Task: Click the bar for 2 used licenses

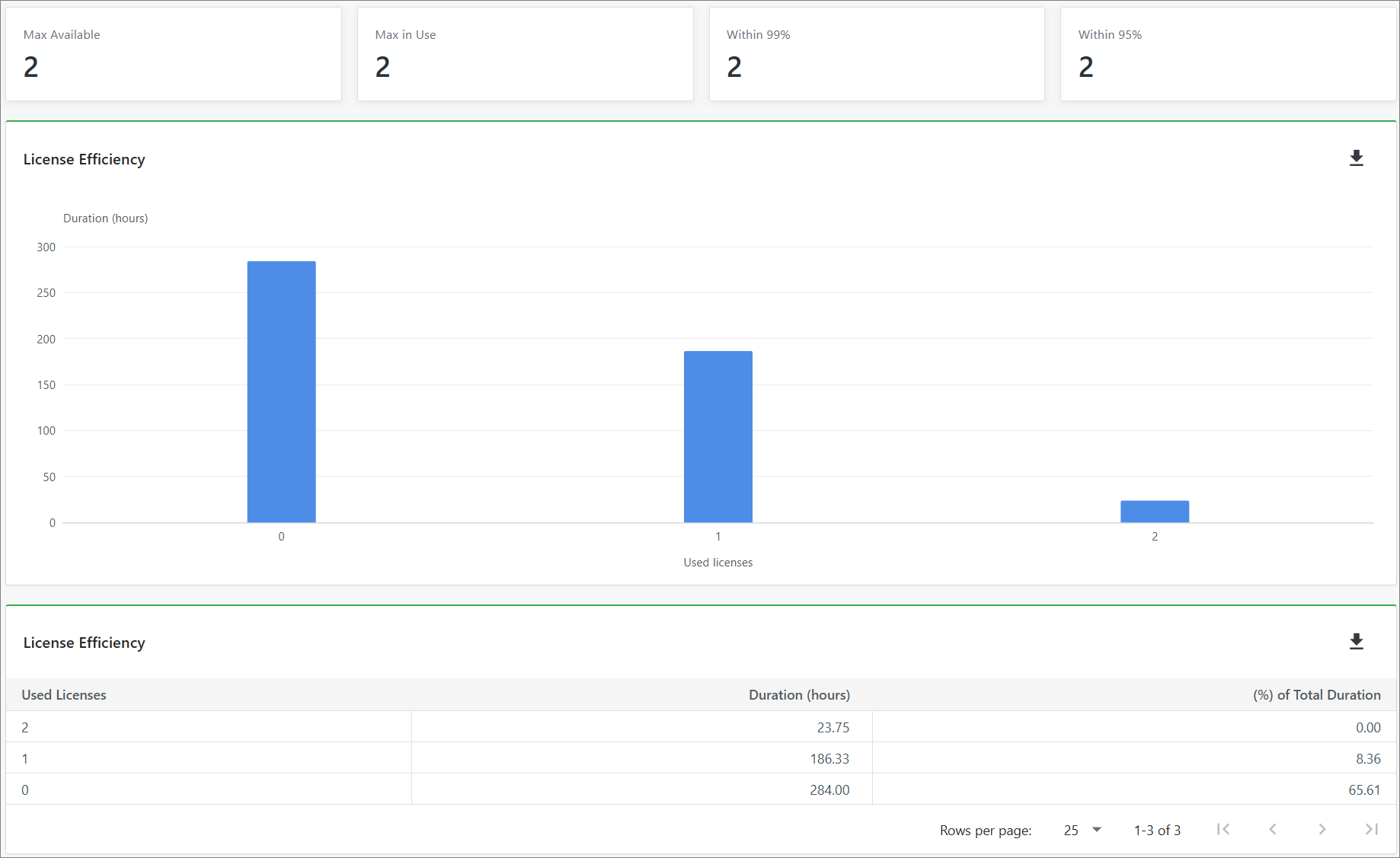Action: point(1155,512)
